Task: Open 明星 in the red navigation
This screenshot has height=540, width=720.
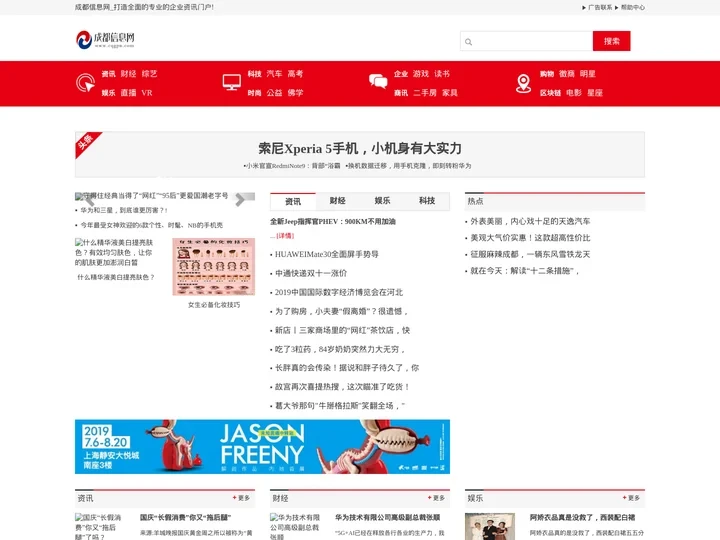Action: 587,74
